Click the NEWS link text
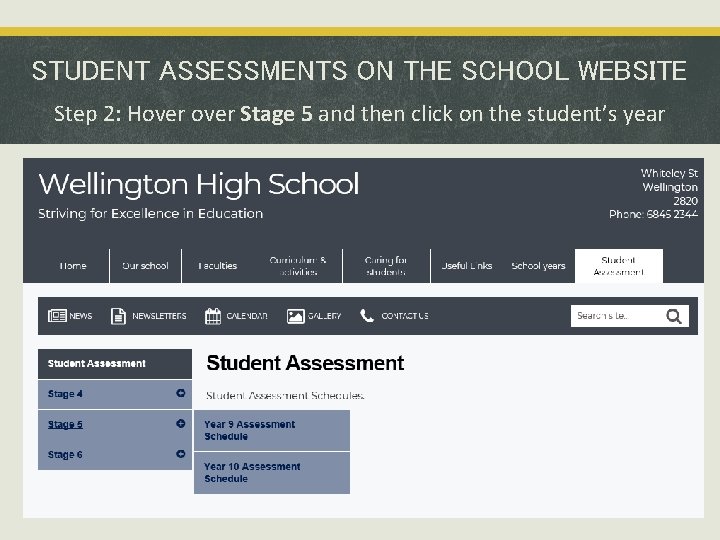 coord(81,316)
